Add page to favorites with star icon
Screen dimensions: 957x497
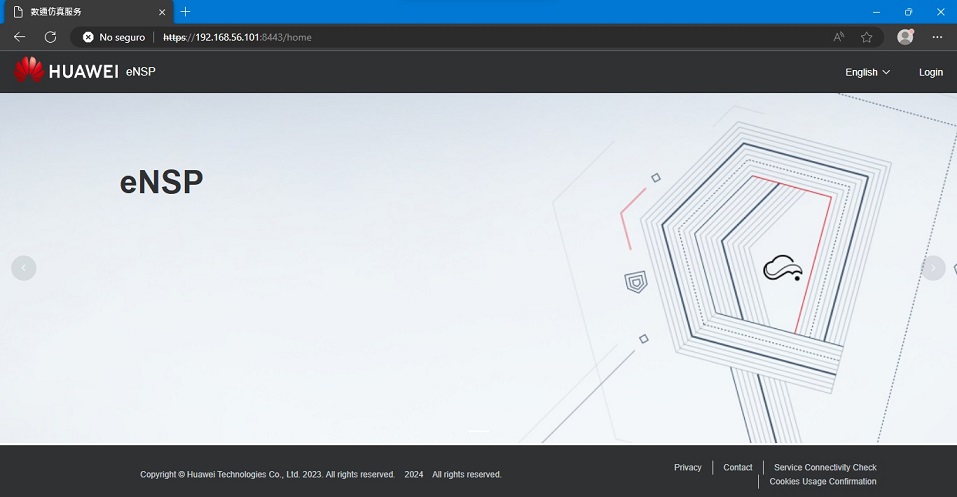(866, 37)
